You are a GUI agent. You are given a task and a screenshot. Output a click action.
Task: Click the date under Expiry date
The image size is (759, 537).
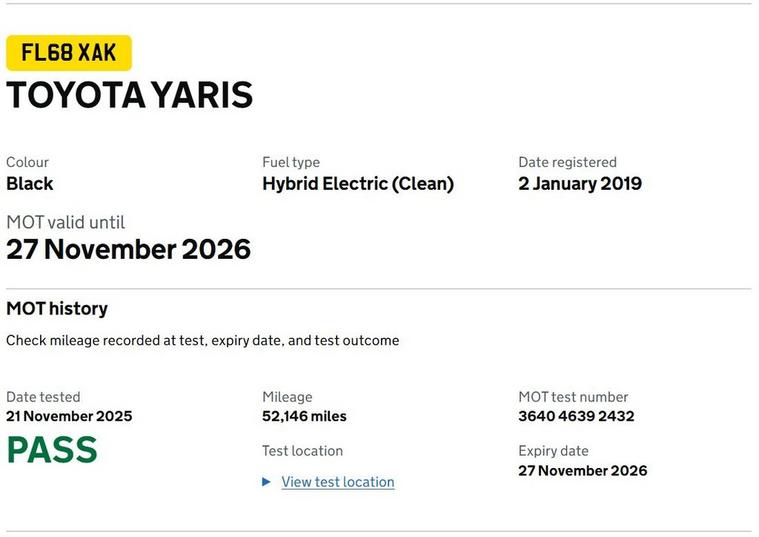click(583, 471)
